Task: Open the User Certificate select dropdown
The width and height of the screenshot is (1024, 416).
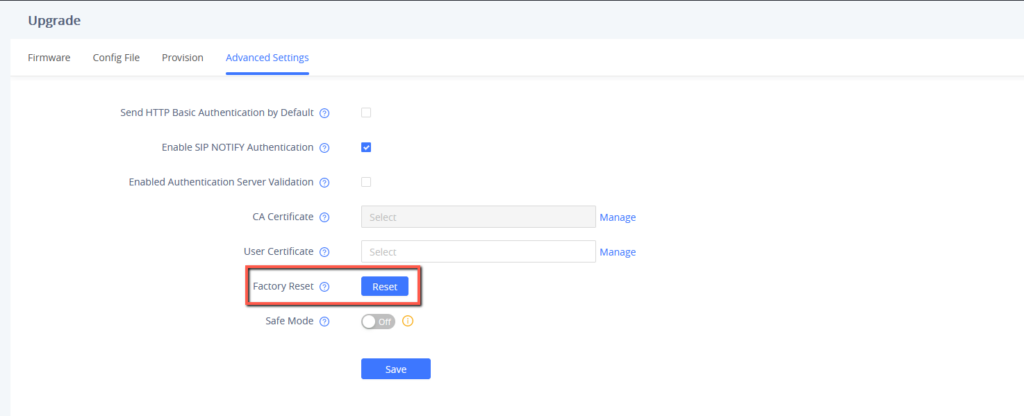Action: tap(478, 251)
